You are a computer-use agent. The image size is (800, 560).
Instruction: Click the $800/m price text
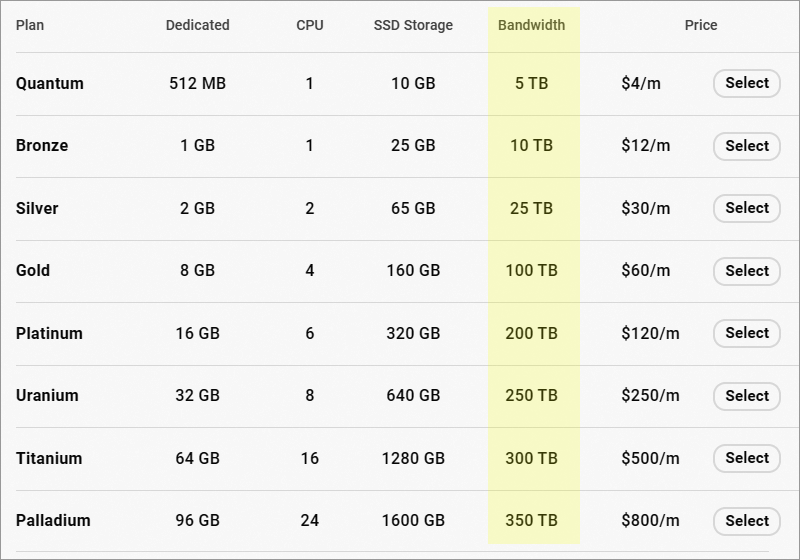pos(650,521)
